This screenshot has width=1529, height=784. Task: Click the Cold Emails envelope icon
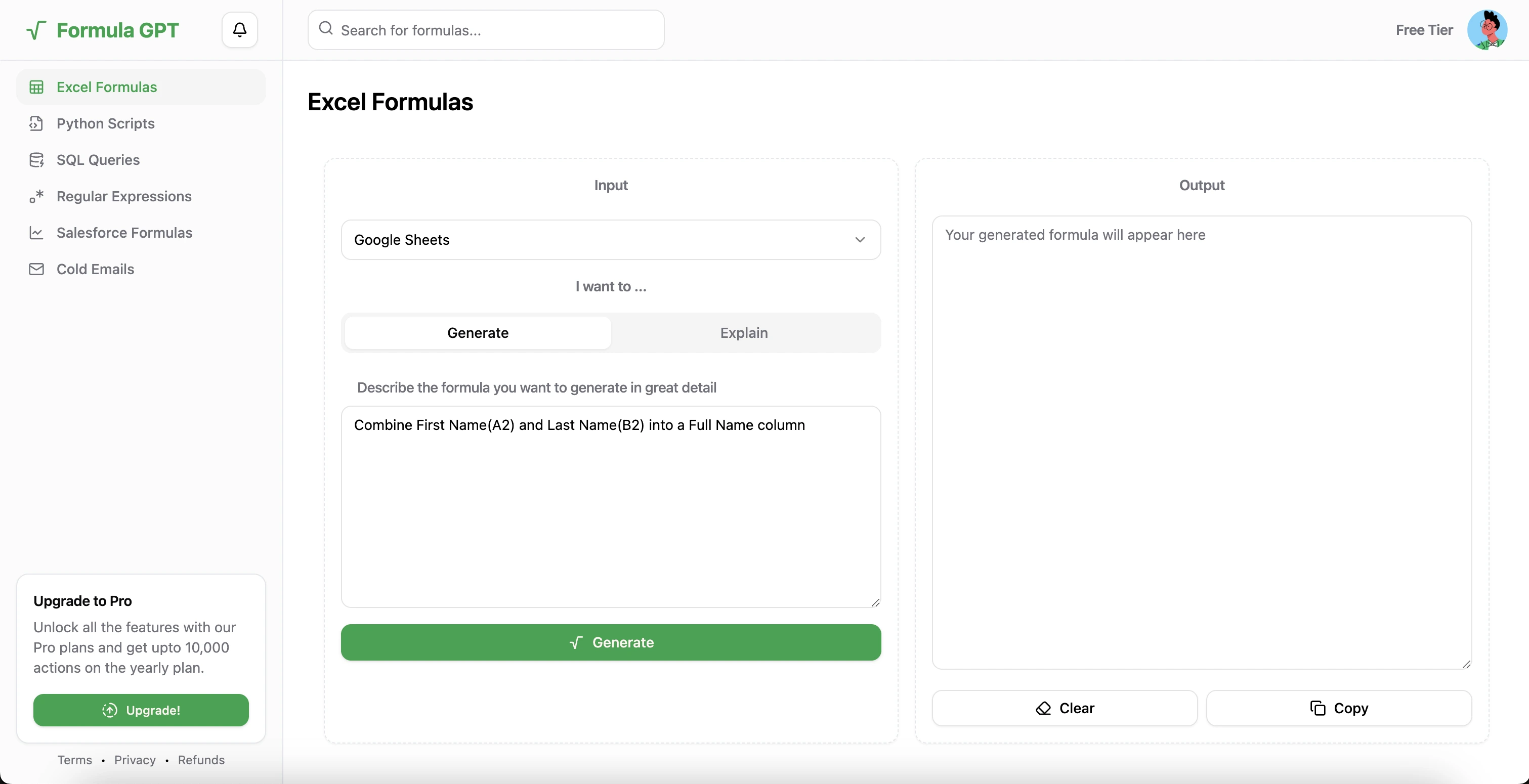point(36,270)
